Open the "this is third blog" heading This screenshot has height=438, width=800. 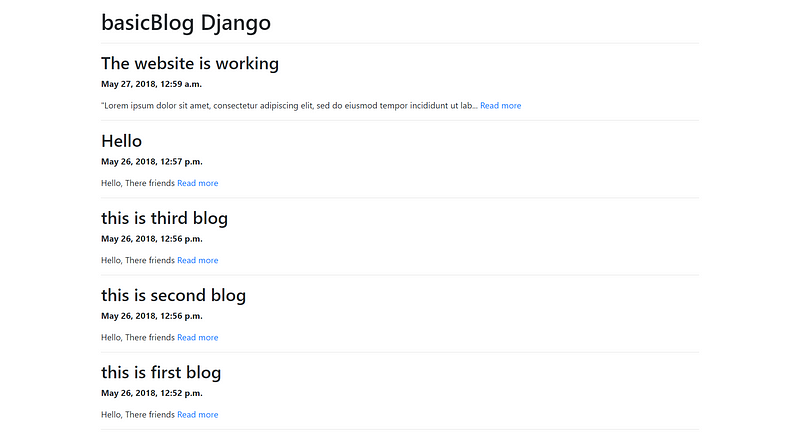coord(164,218)
